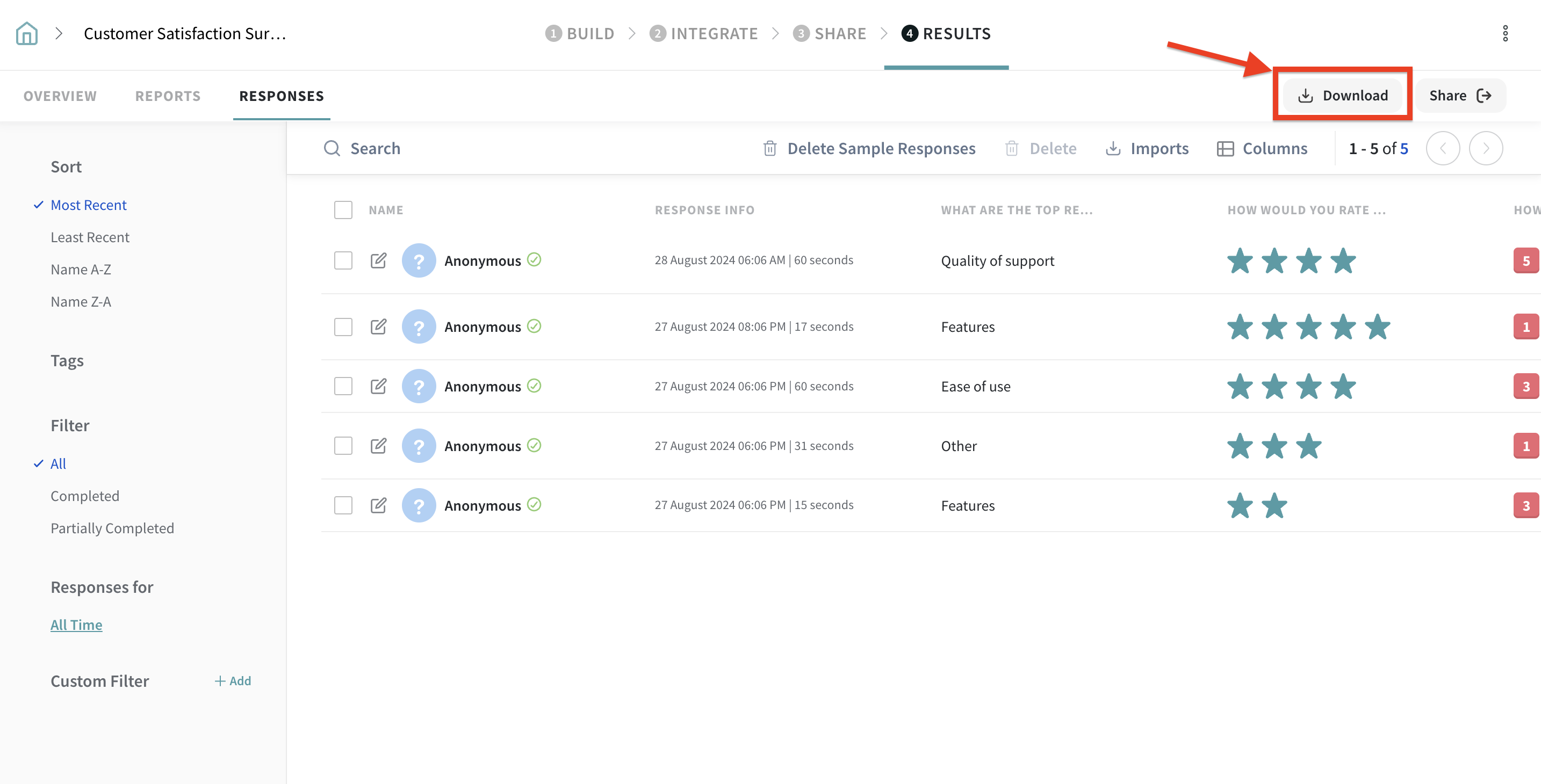Open the All Time date range selector
Viewport: 1541px width, 784px height.
[x=77, y=625]
